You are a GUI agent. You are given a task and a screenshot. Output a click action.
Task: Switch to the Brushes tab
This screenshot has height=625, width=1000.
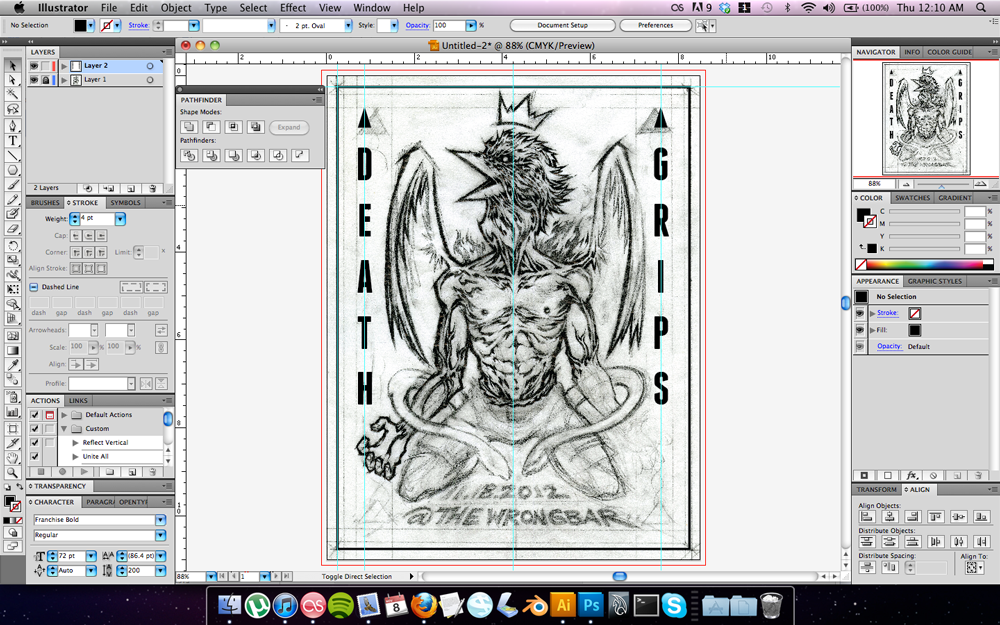coord(45,202)
